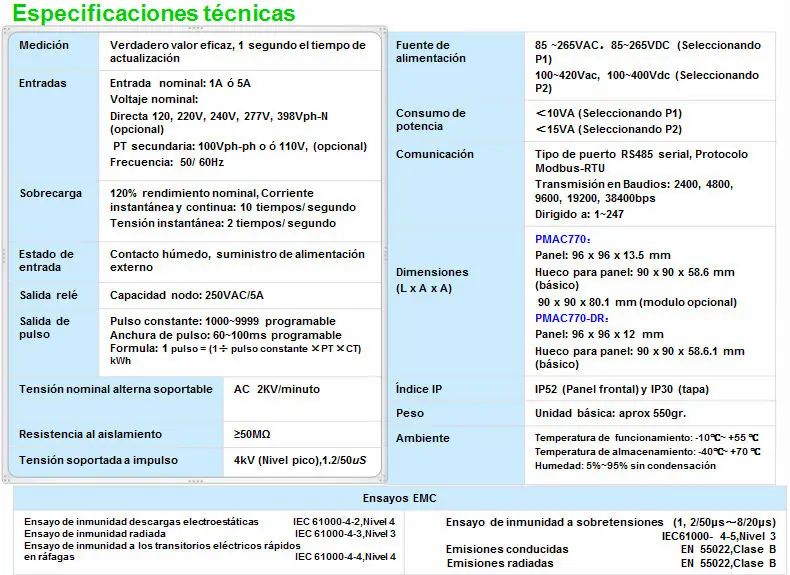The height and width of the screenshot is (575, 790).
Task: Click 'Humedad: 5%~95% sin condensación'
Action: [625, 466]
